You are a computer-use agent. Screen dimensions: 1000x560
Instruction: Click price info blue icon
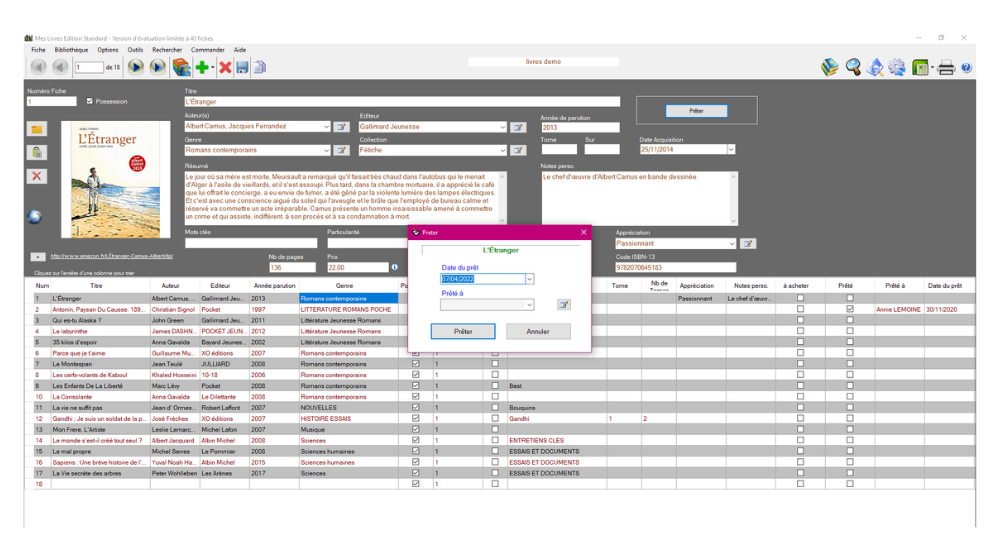click(x=395, y=267)
